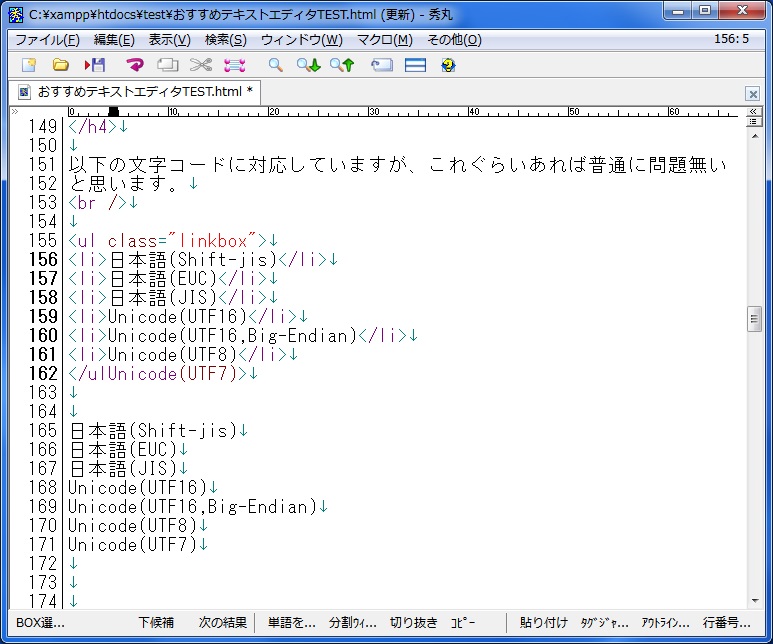Click the Unicode(UTF7) text on line 171
The height and width of the screenshot is (644, 773).
click(x=133, y=544)
